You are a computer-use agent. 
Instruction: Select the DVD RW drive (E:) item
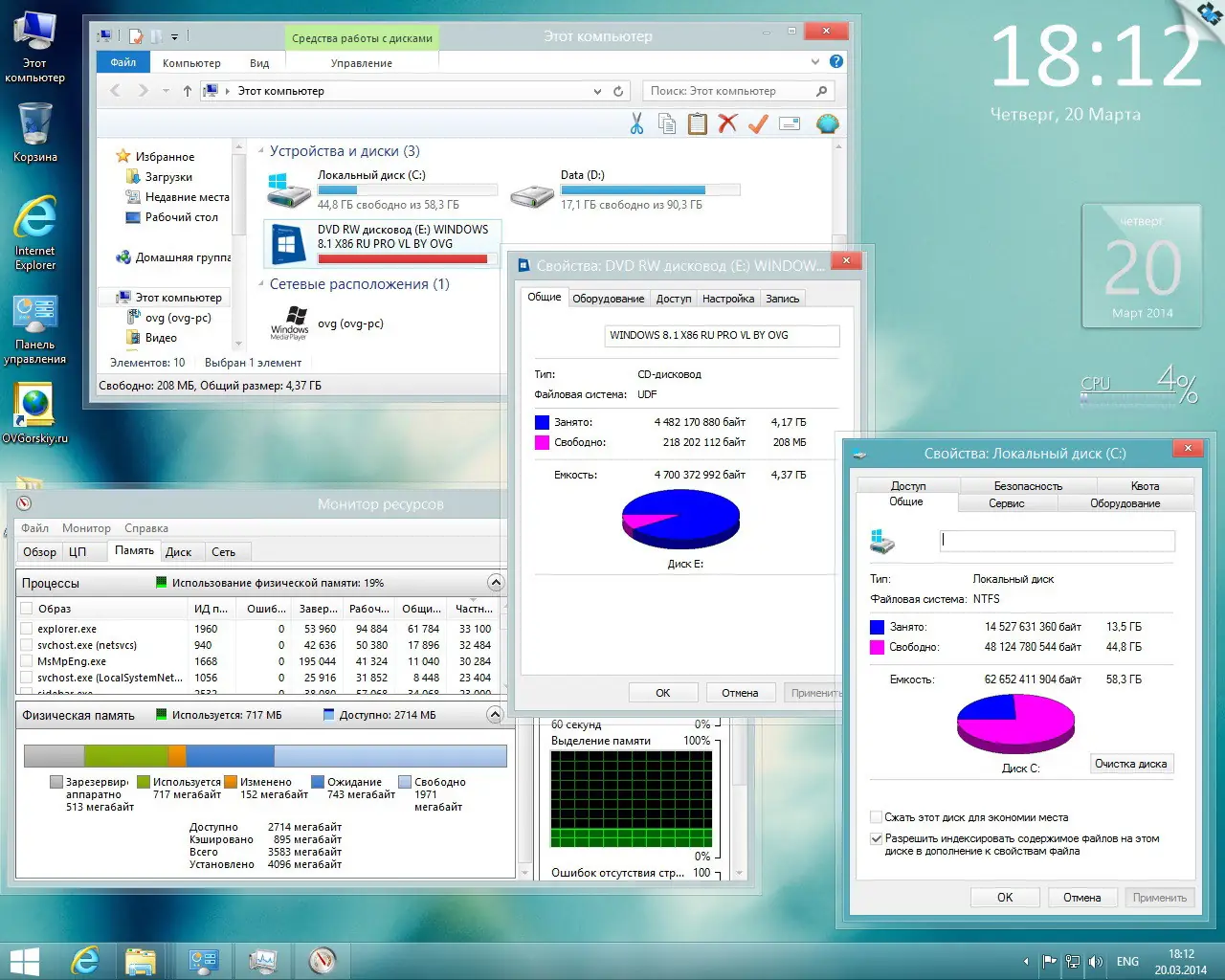(x=382, y=244)
